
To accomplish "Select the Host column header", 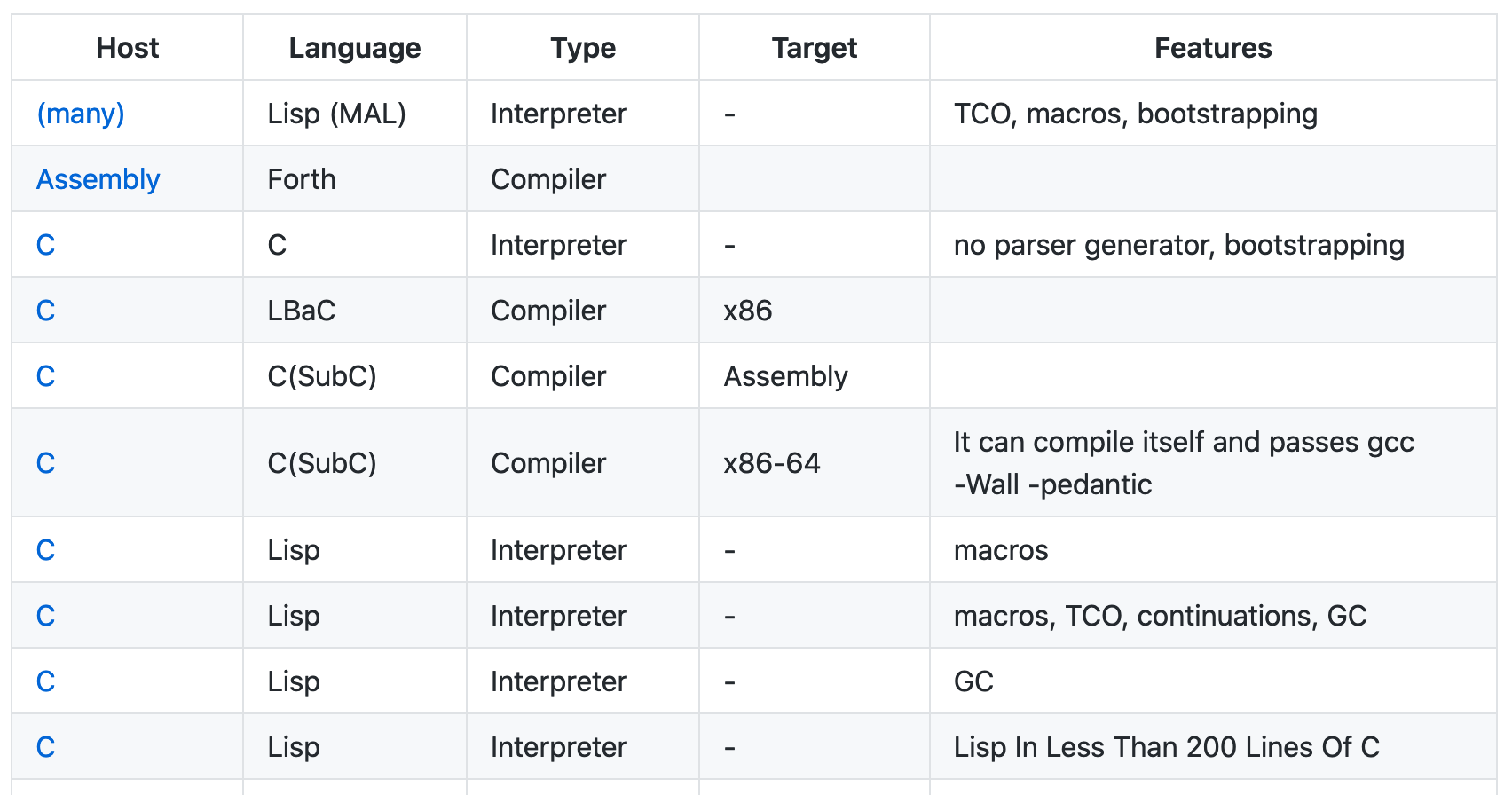I will point(128,48).
